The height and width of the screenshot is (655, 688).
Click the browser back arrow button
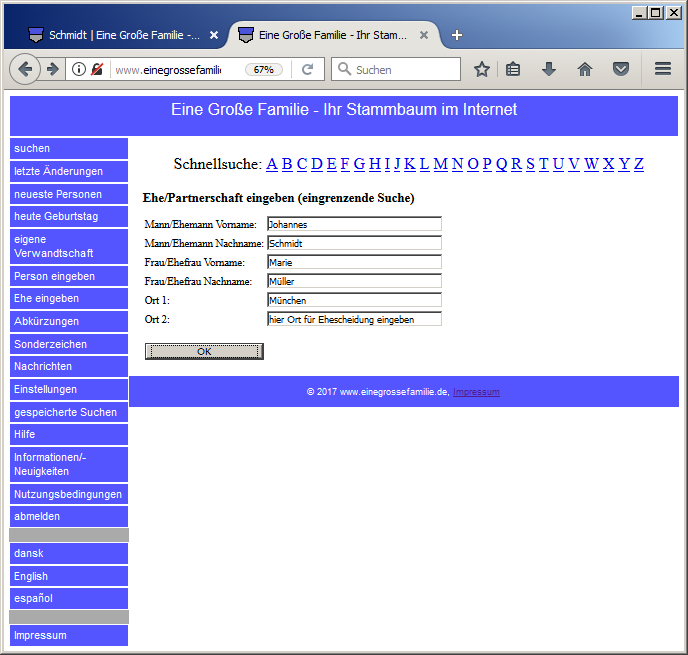(24, 69)
